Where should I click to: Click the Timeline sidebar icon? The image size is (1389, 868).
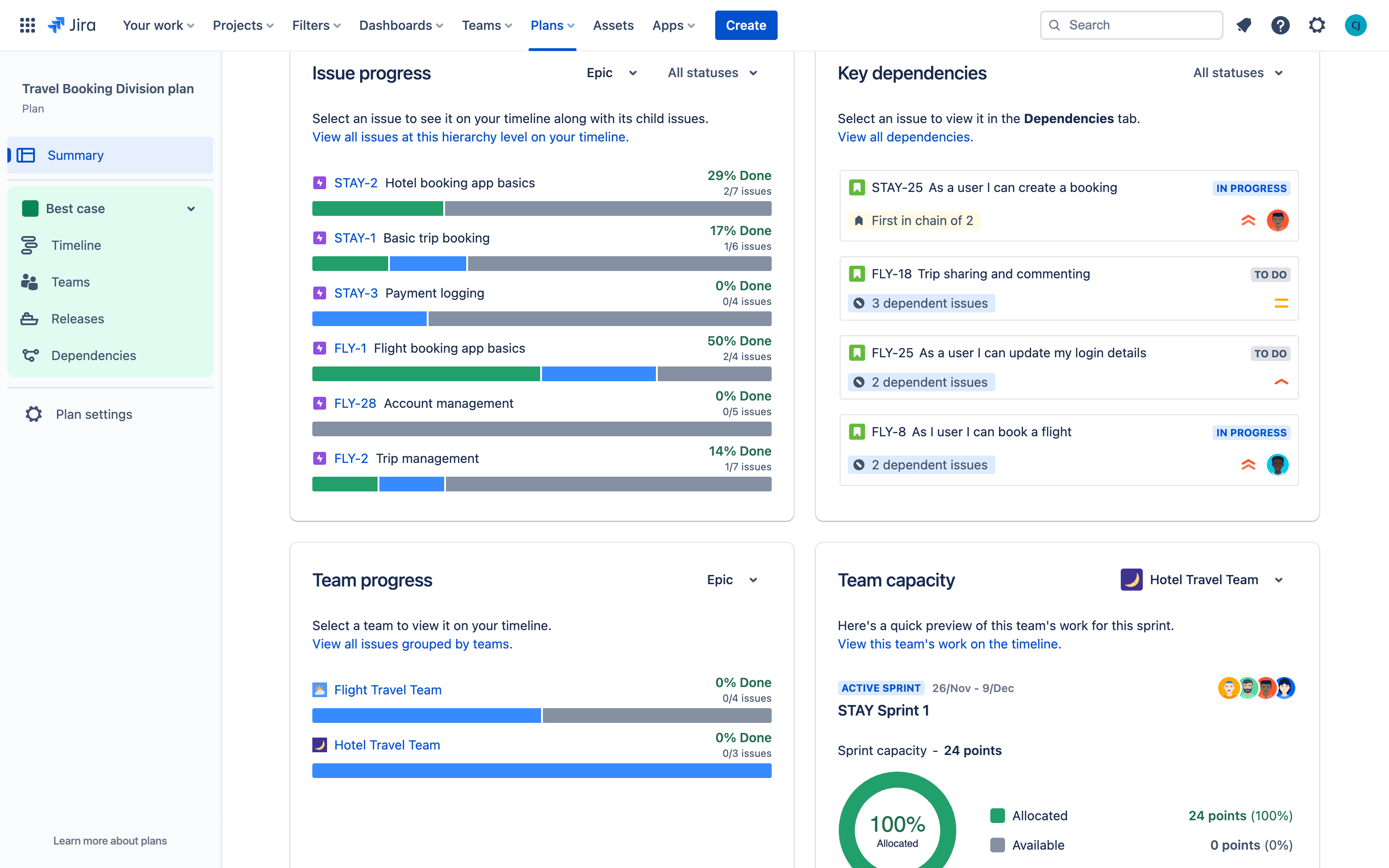(x=30, y=245)
